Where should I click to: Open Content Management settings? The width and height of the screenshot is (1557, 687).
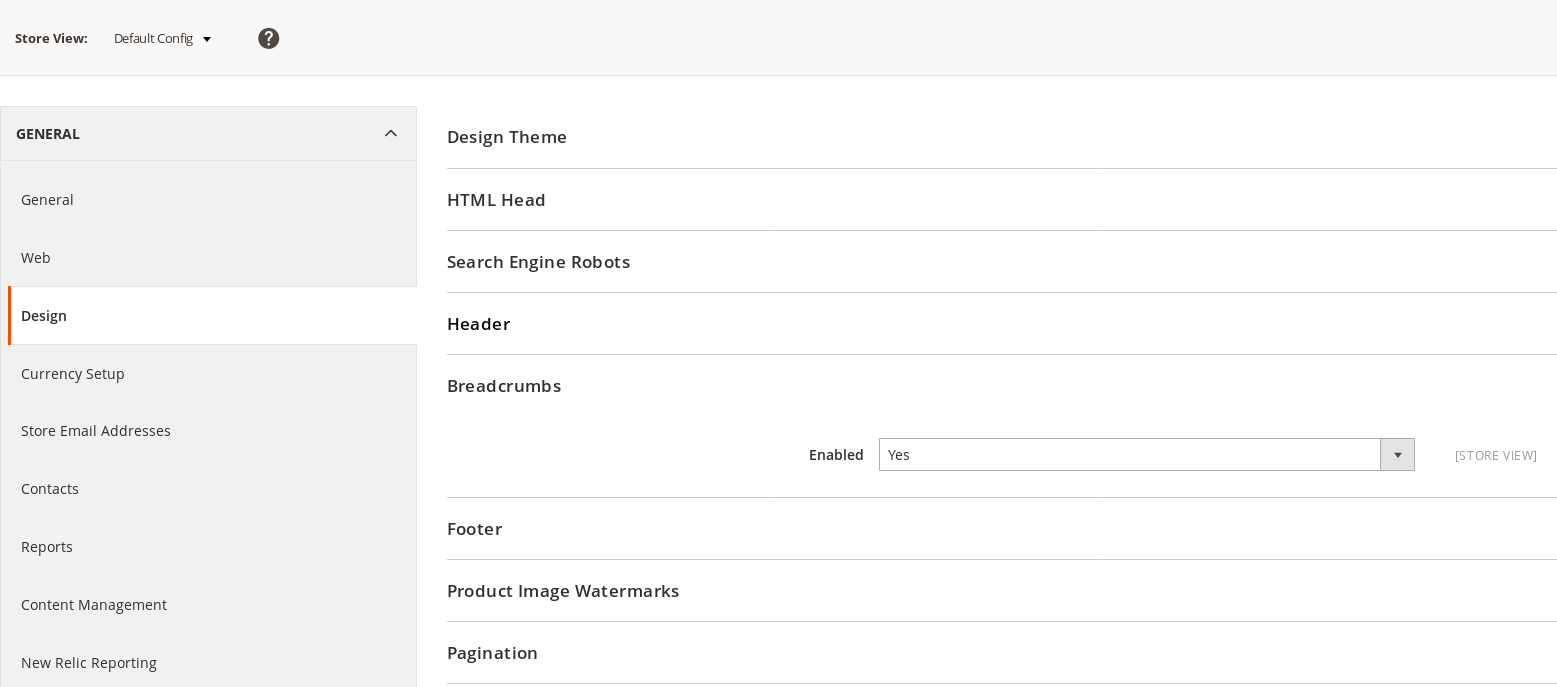(x=94, y=605)
